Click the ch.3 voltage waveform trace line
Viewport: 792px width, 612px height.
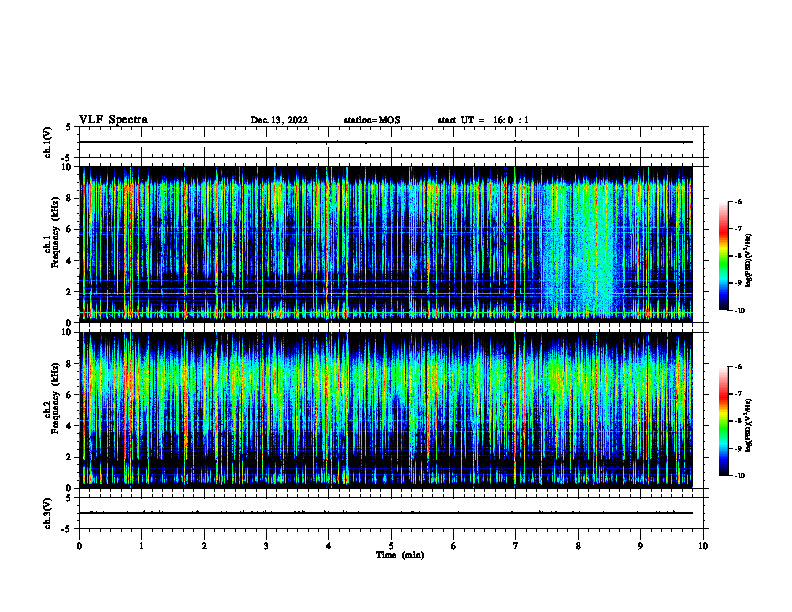coord(386,513)
